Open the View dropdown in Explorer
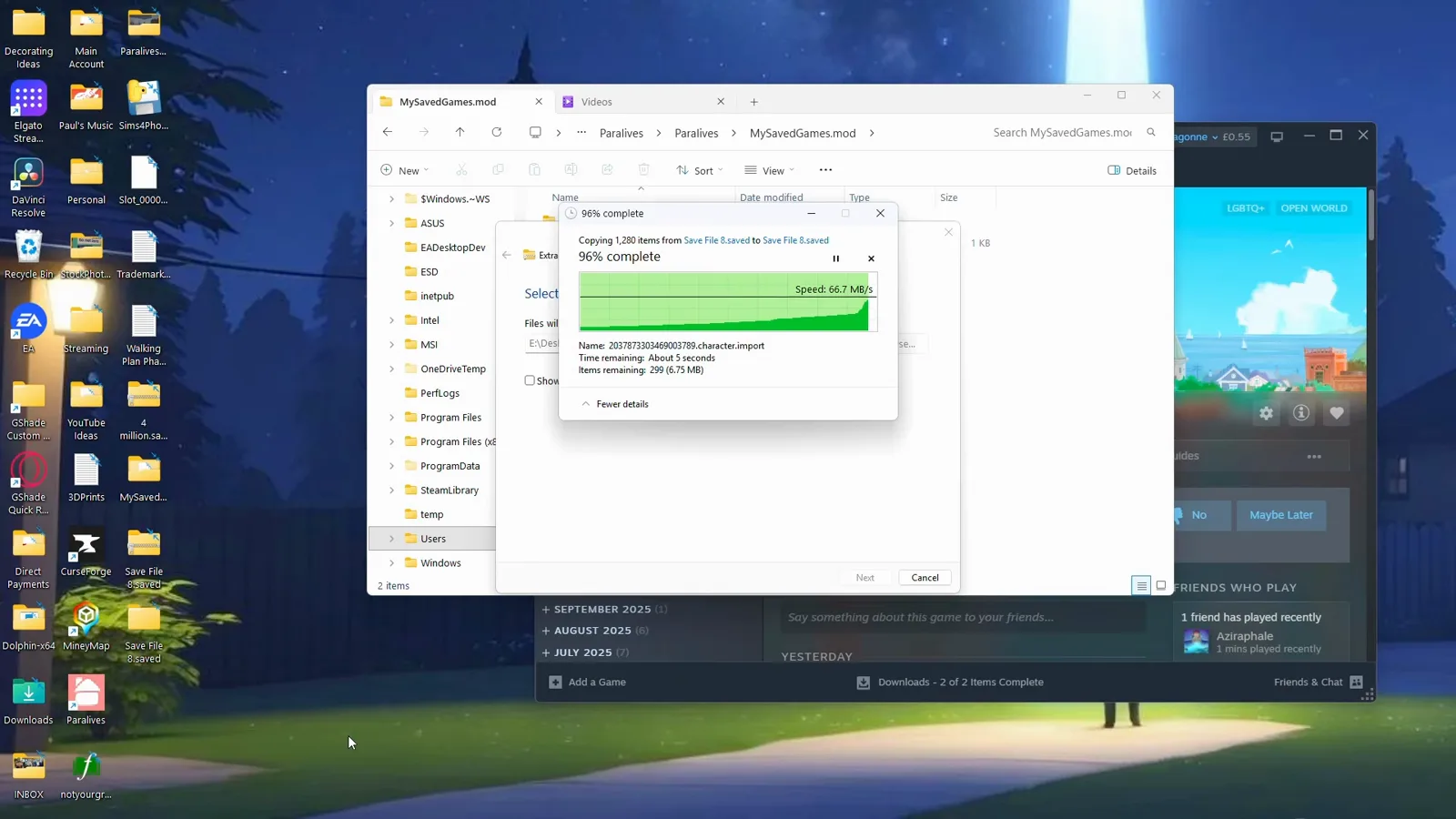This screenshot has width=1456, height=819. coord(770,170)
